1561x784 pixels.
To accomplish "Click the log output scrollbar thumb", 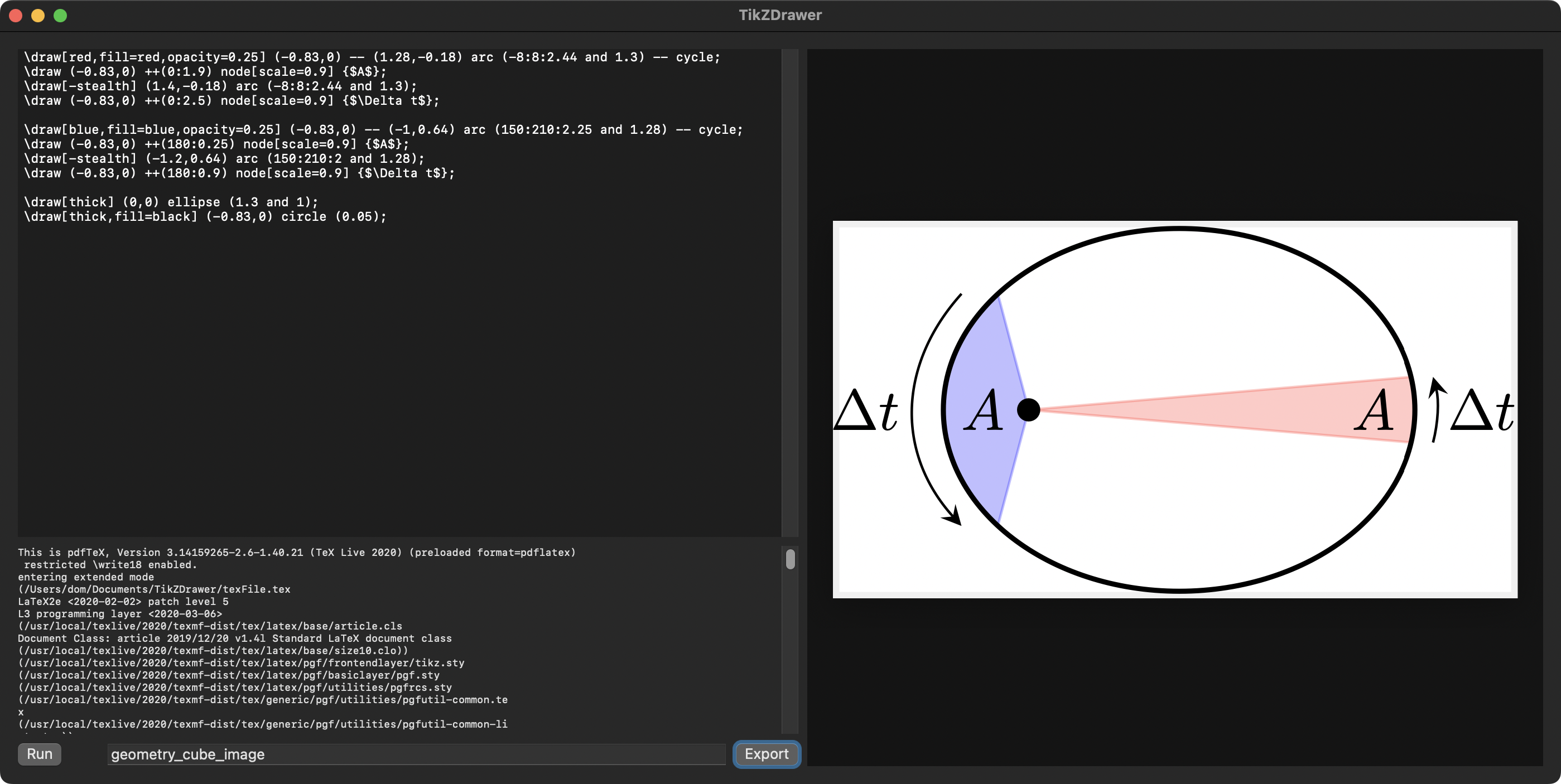I will point(789,559).
